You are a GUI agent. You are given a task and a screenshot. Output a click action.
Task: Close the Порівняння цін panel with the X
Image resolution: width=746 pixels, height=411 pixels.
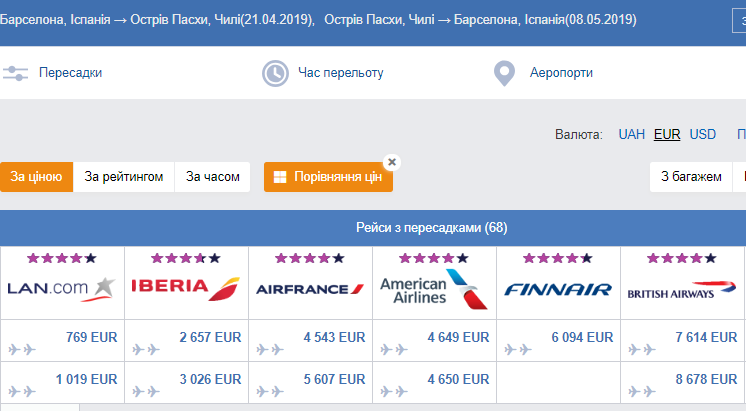(x=392, y=162)
